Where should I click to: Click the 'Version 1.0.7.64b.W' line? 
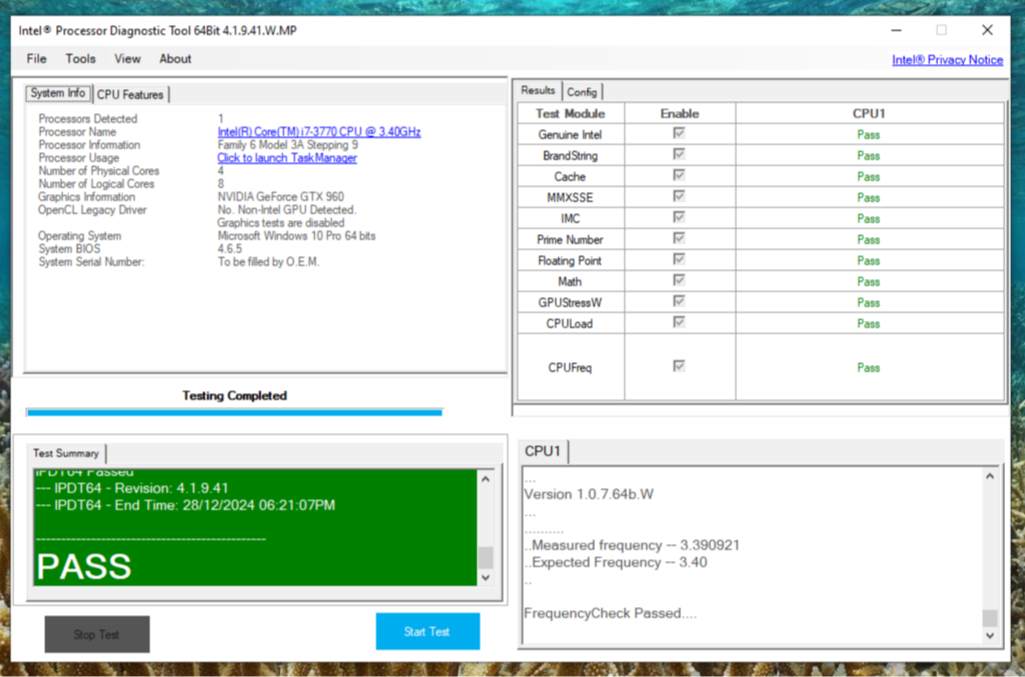pyautogui.click(x=589, y=494)
